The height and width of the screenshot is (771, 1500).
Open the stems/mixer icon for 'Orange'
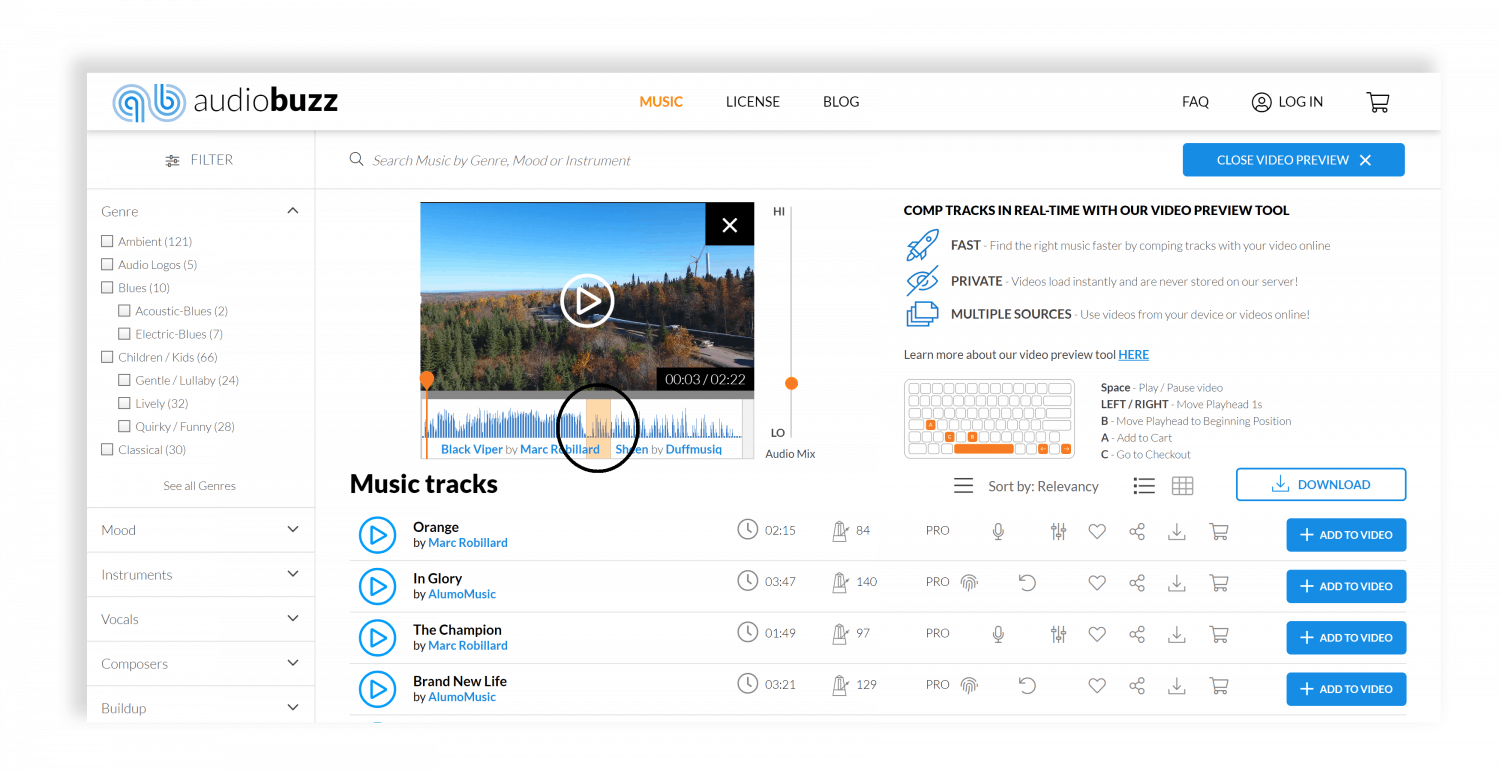[1058, 531]
